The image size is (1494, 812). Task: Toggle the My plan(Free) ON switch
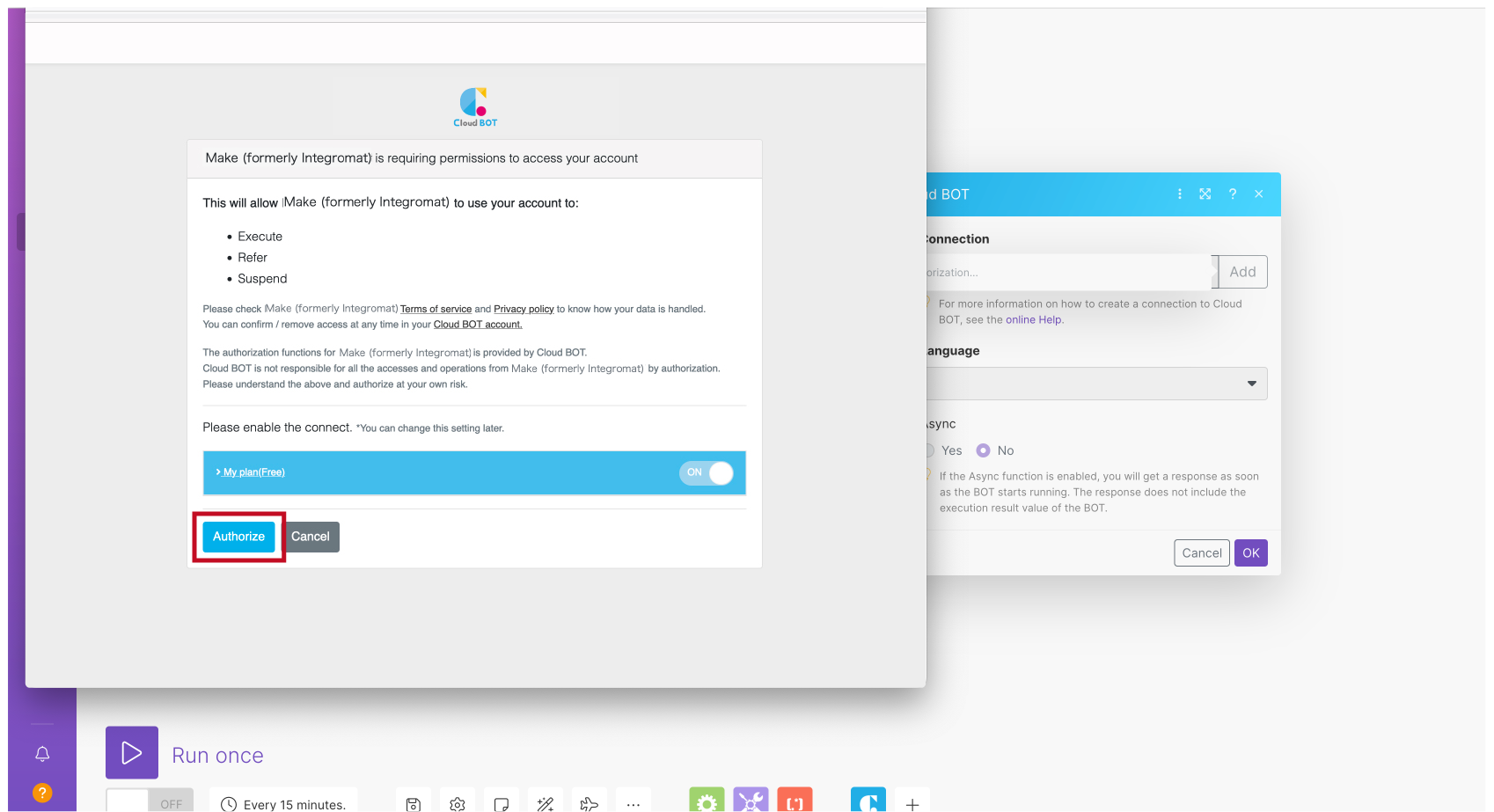coord(707,472)
